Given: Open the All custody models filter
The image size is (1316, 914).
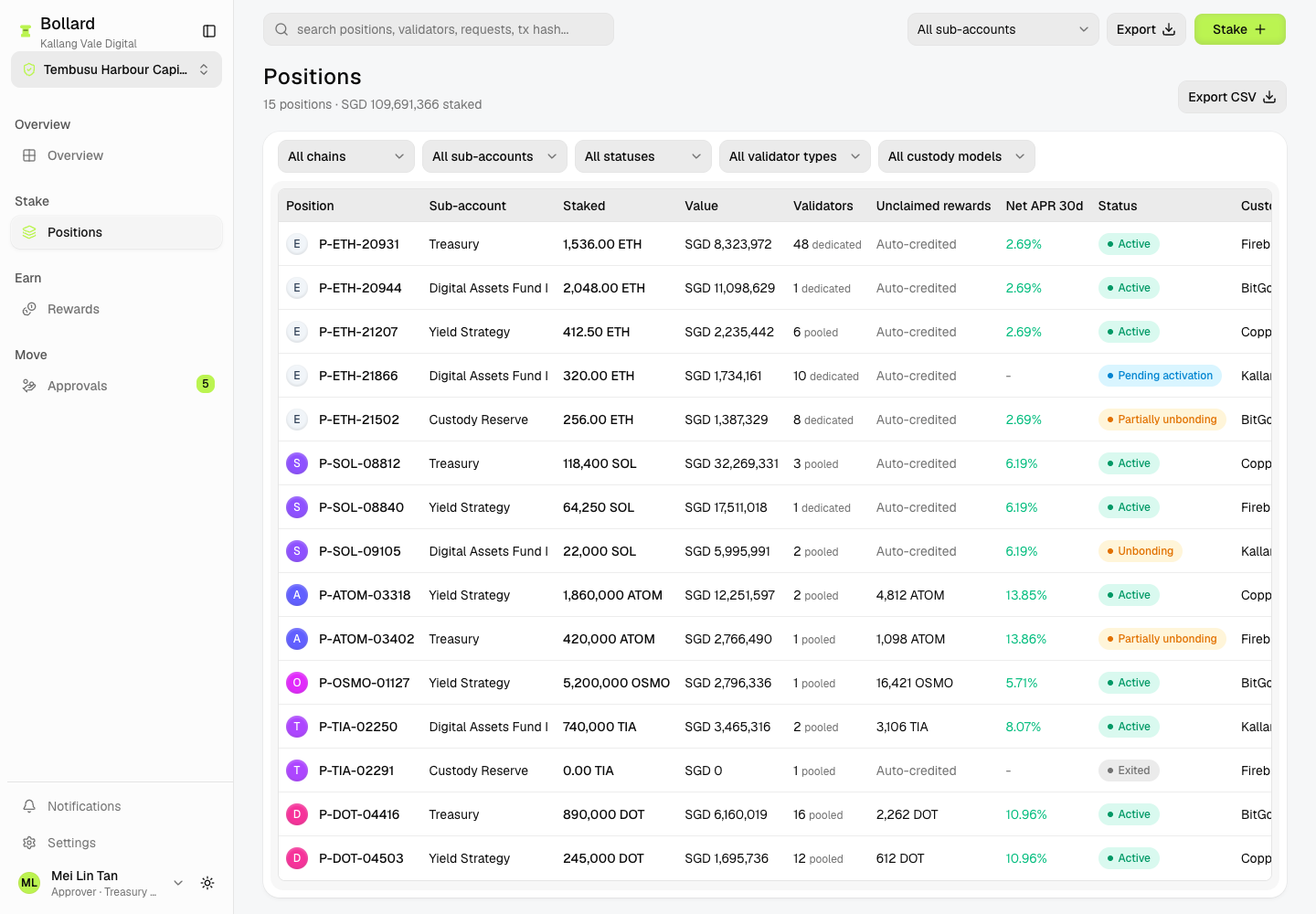Looking at the screenshot, I should pyautogui.click(x=957, y=156).
